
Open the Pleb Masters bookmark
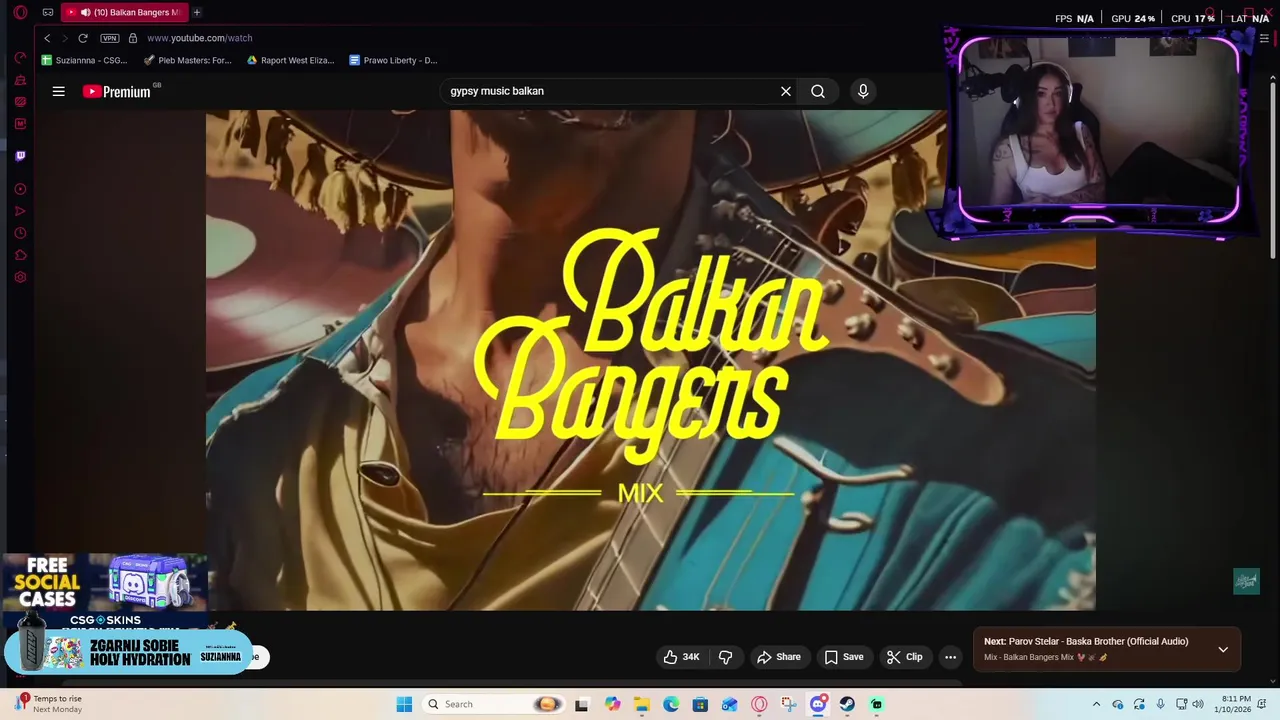click(x=188, y=60)
